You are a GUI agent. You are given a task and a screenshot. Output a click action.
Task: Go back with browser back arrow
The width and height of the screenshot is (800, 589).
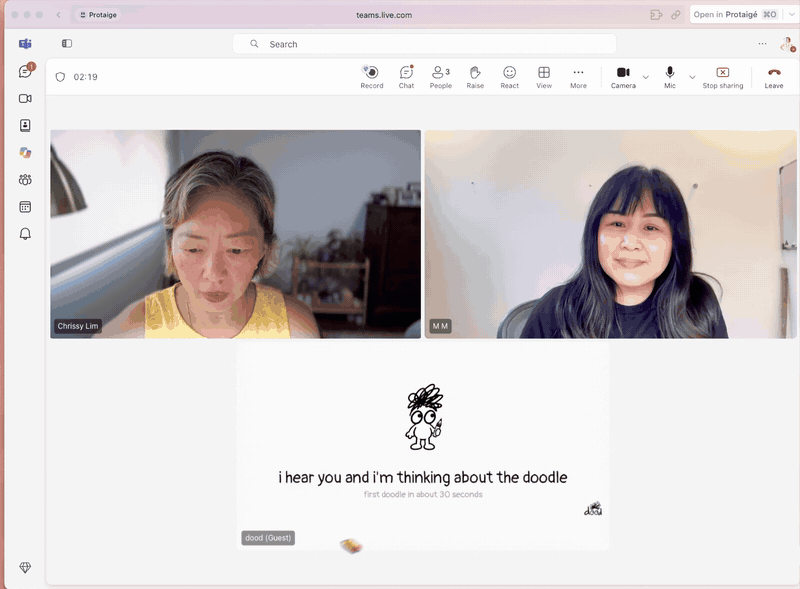coord(59,15)
